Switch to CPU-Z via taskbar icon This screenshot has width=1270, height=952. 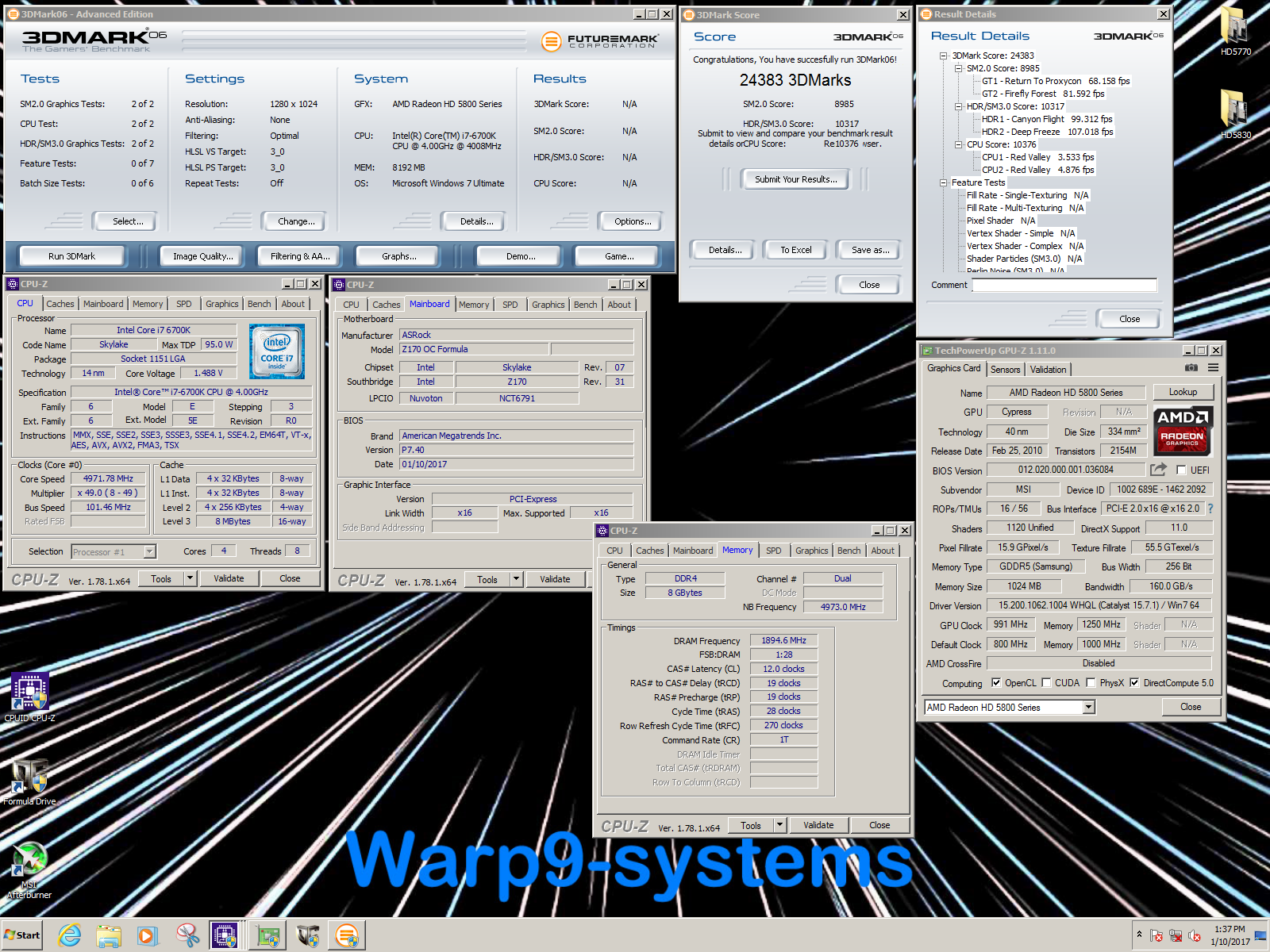225,935
